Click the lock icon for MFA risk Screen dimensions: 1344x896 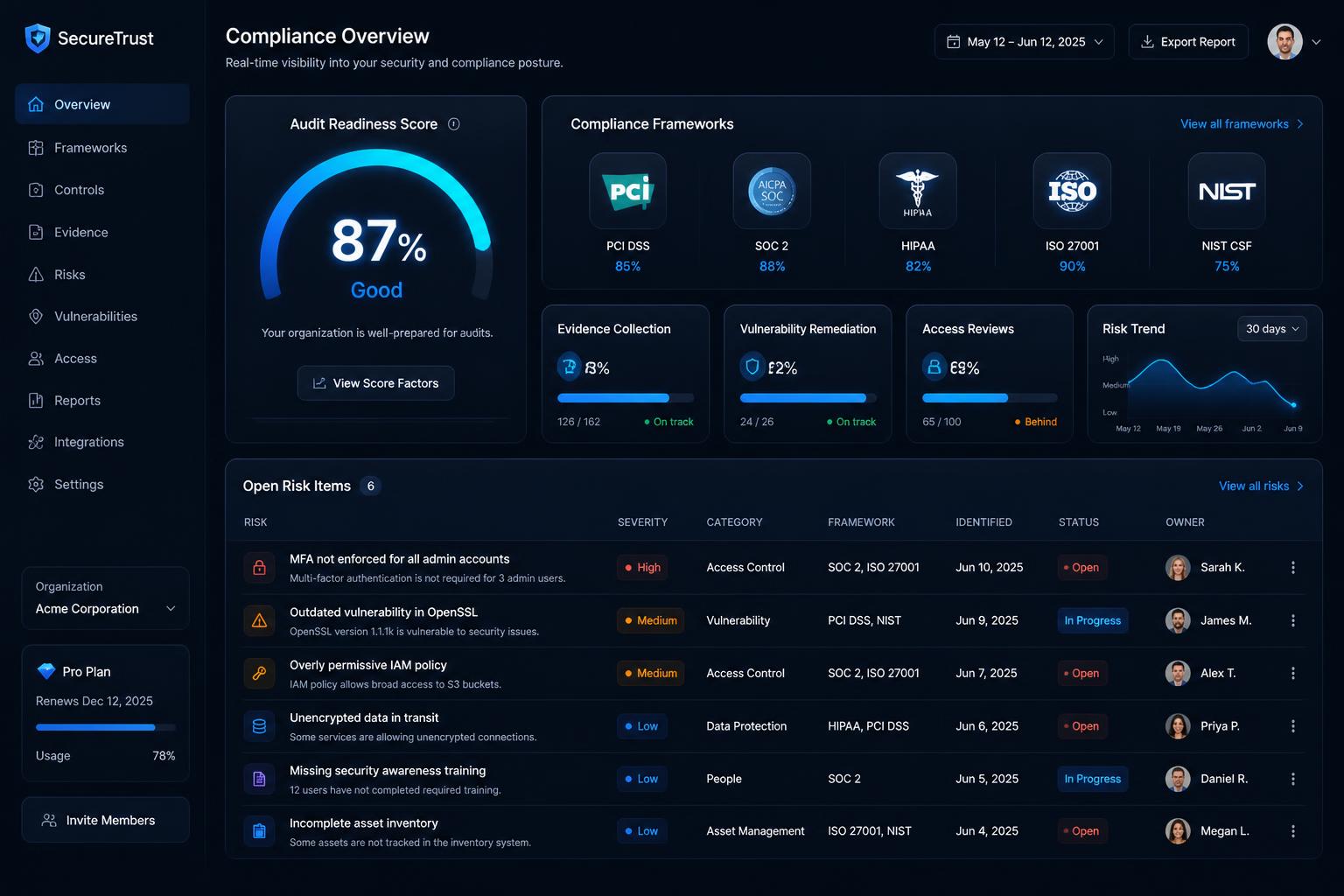[259, 568]
